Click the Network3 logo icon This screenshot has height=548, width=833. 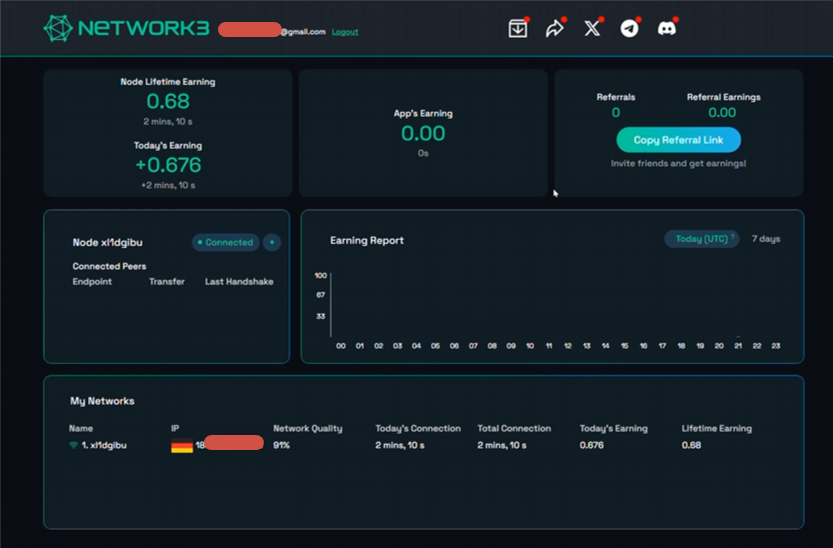pos(58,28)
